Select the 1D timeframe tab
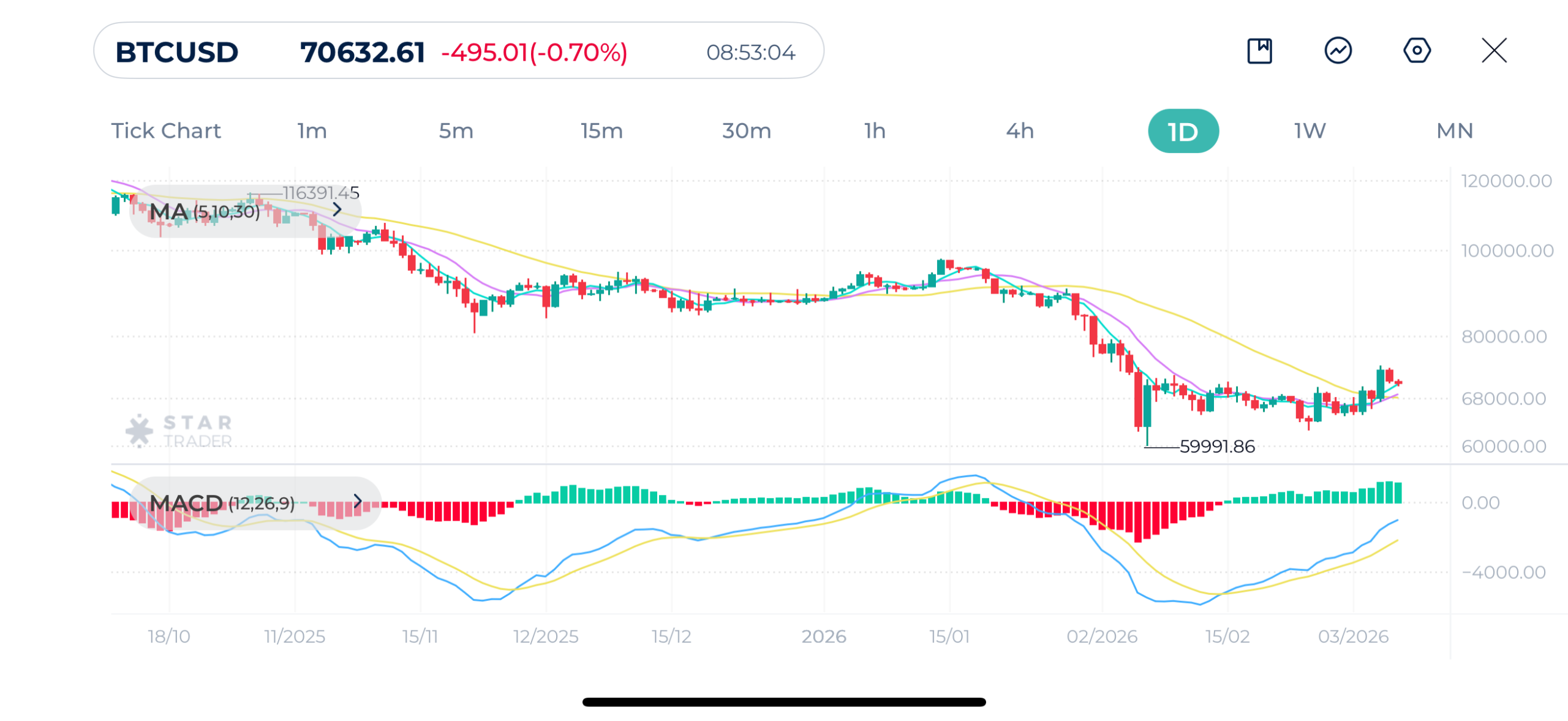Screen dimensions: 1568x721 coord(1183,130)
